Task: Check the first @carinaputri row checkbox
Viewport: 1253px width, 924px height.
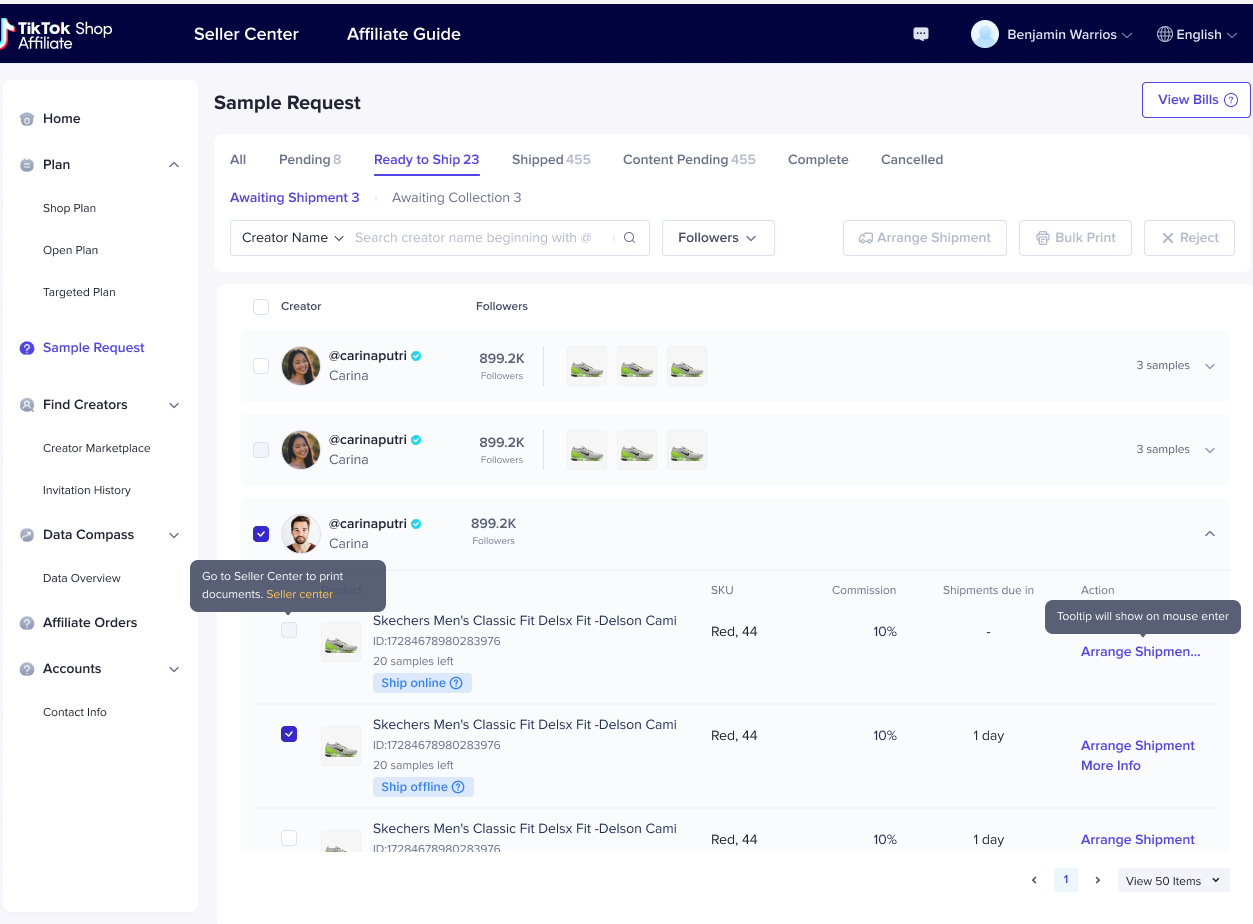Action: coord(261,366)
